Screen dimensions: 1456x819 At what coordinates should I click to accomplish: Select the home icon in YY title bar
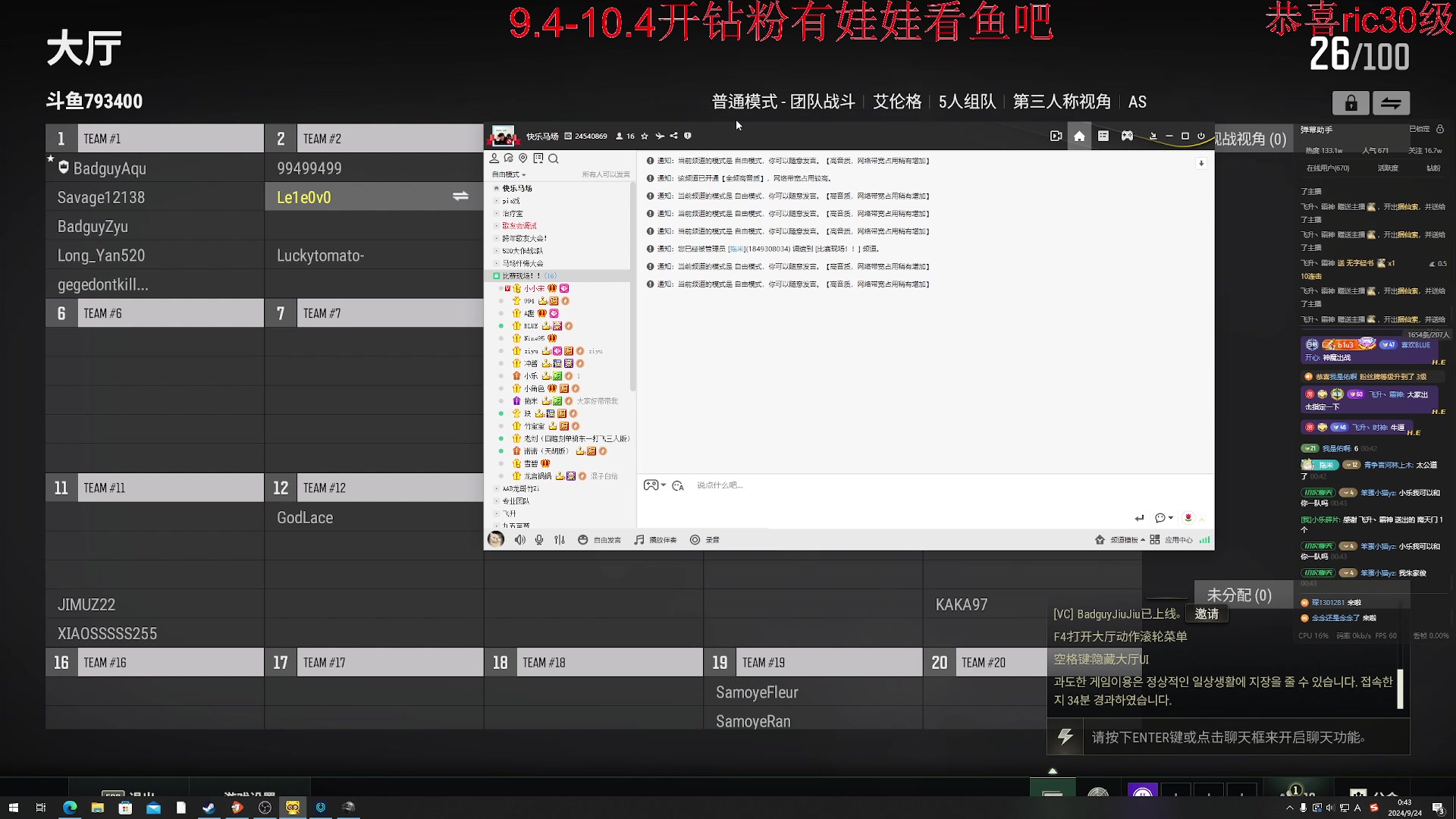[1079, 136]
